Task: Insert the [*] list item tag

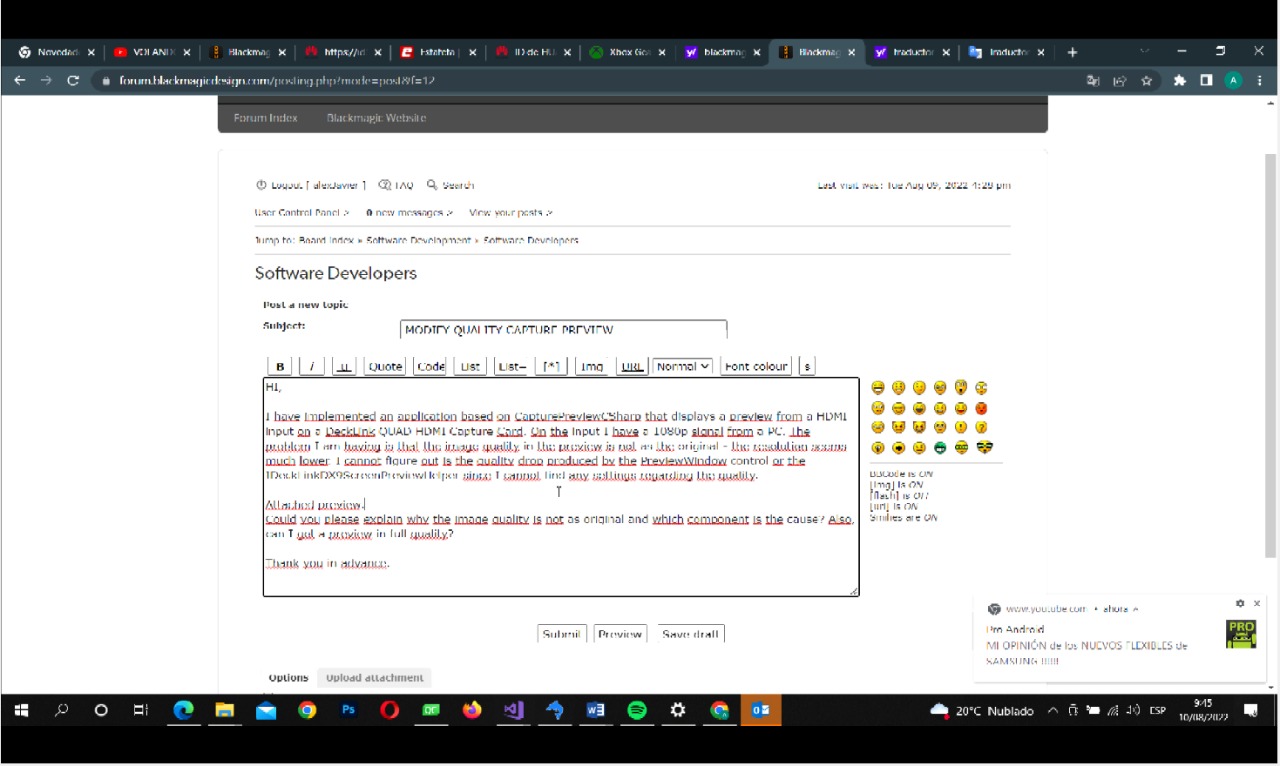Action: 552,367
